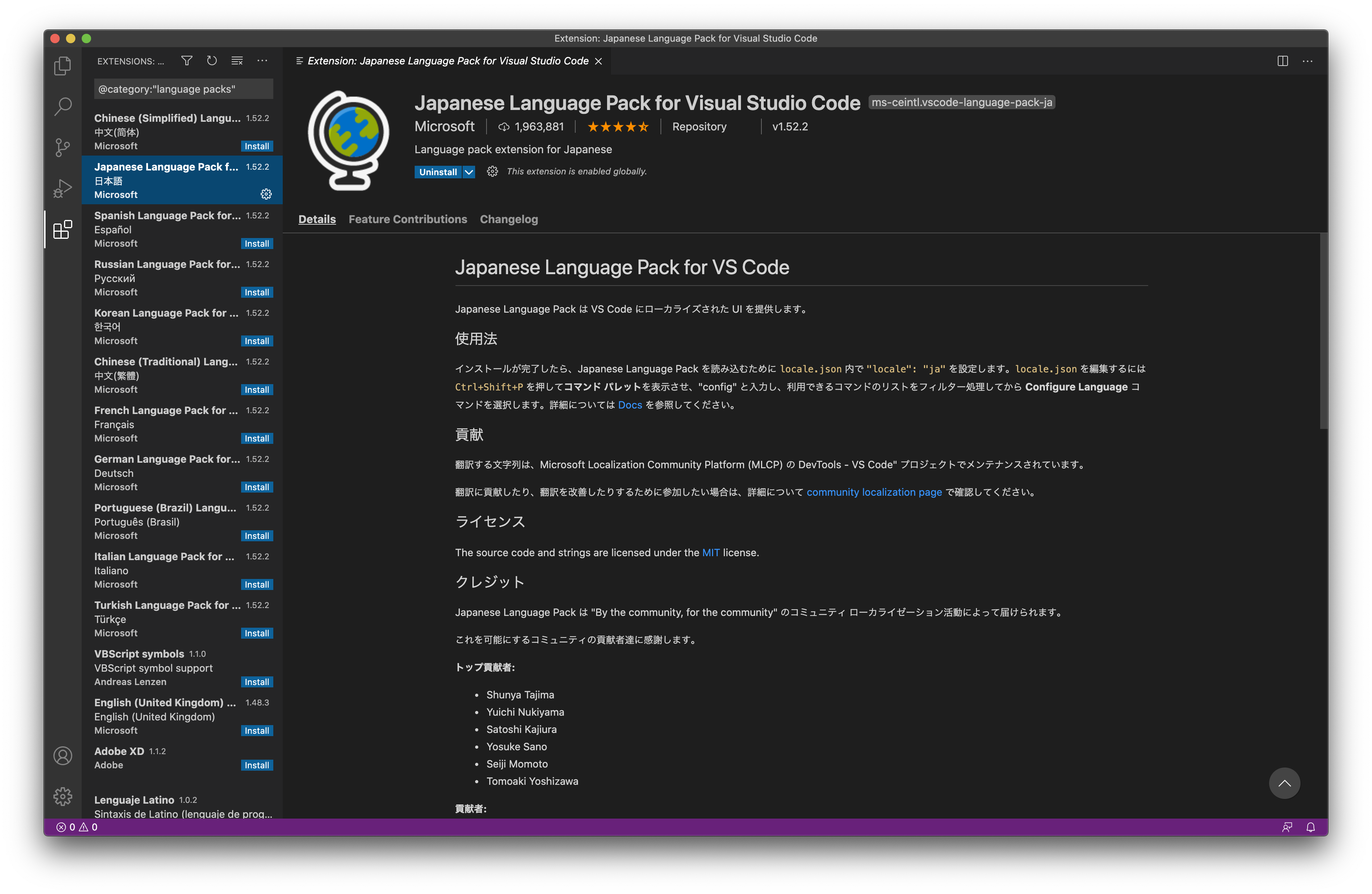This screenshot has width=1372, height=894.
Task: Install the Russian Language Pack
Action: [x=256, y=292]
